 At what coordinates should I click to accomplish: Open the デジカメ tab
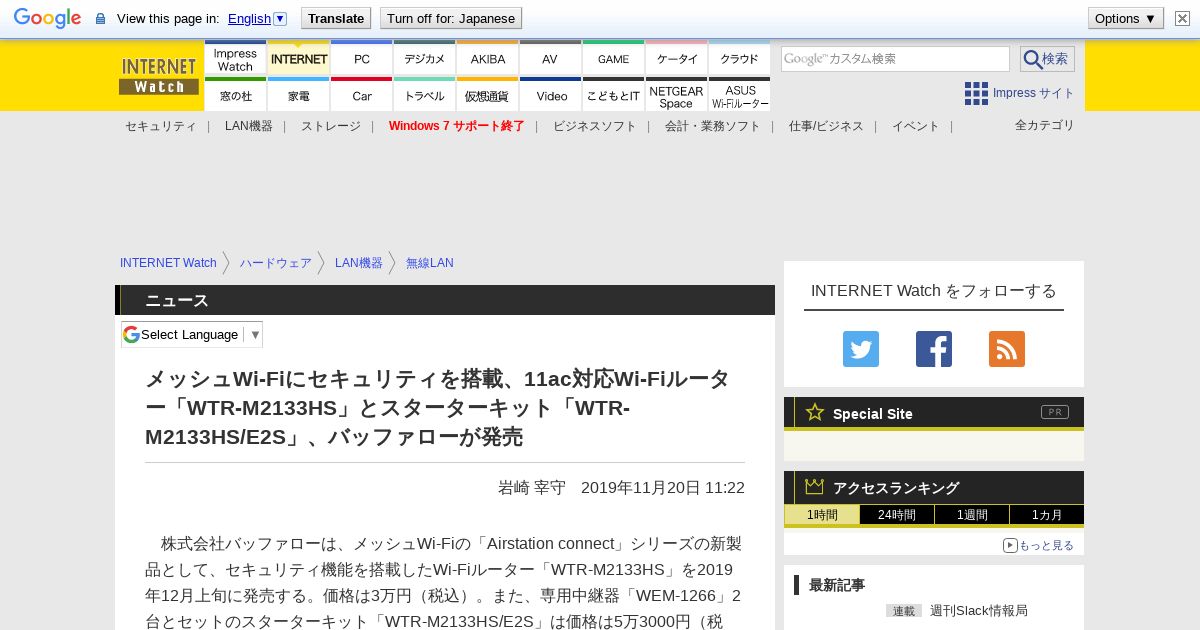425,60
